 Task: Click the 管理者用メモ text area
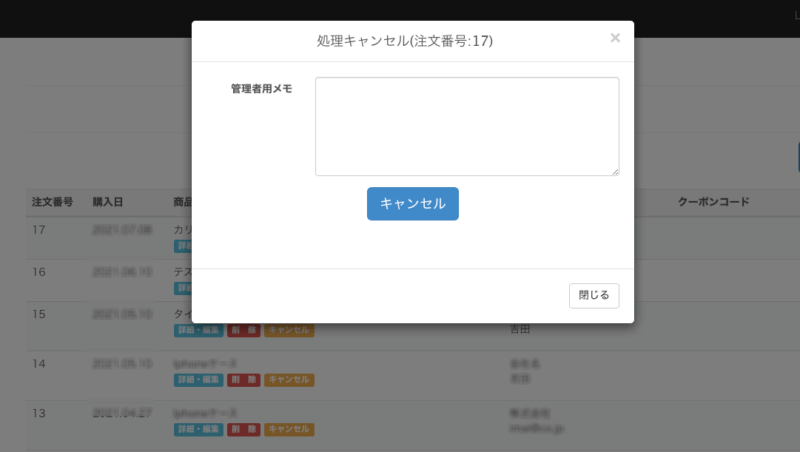[466, 126]
